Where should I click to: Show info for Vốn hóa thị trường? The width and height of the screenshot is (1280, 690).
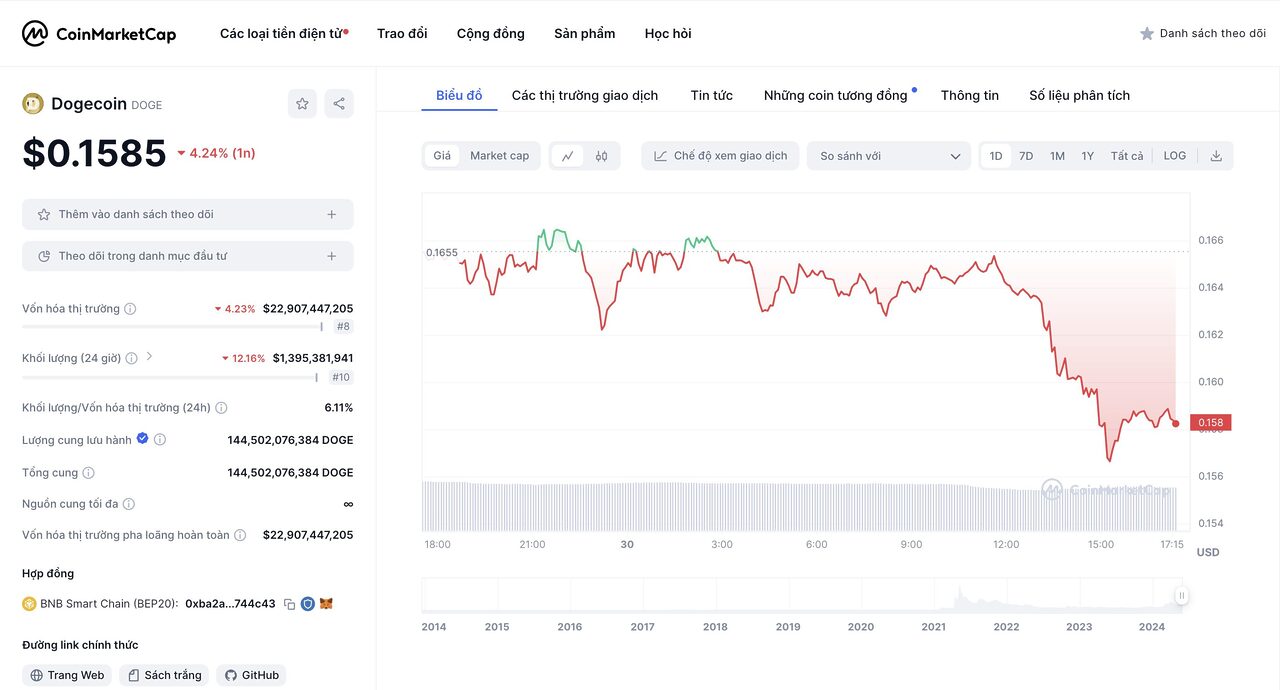point(130,309)
